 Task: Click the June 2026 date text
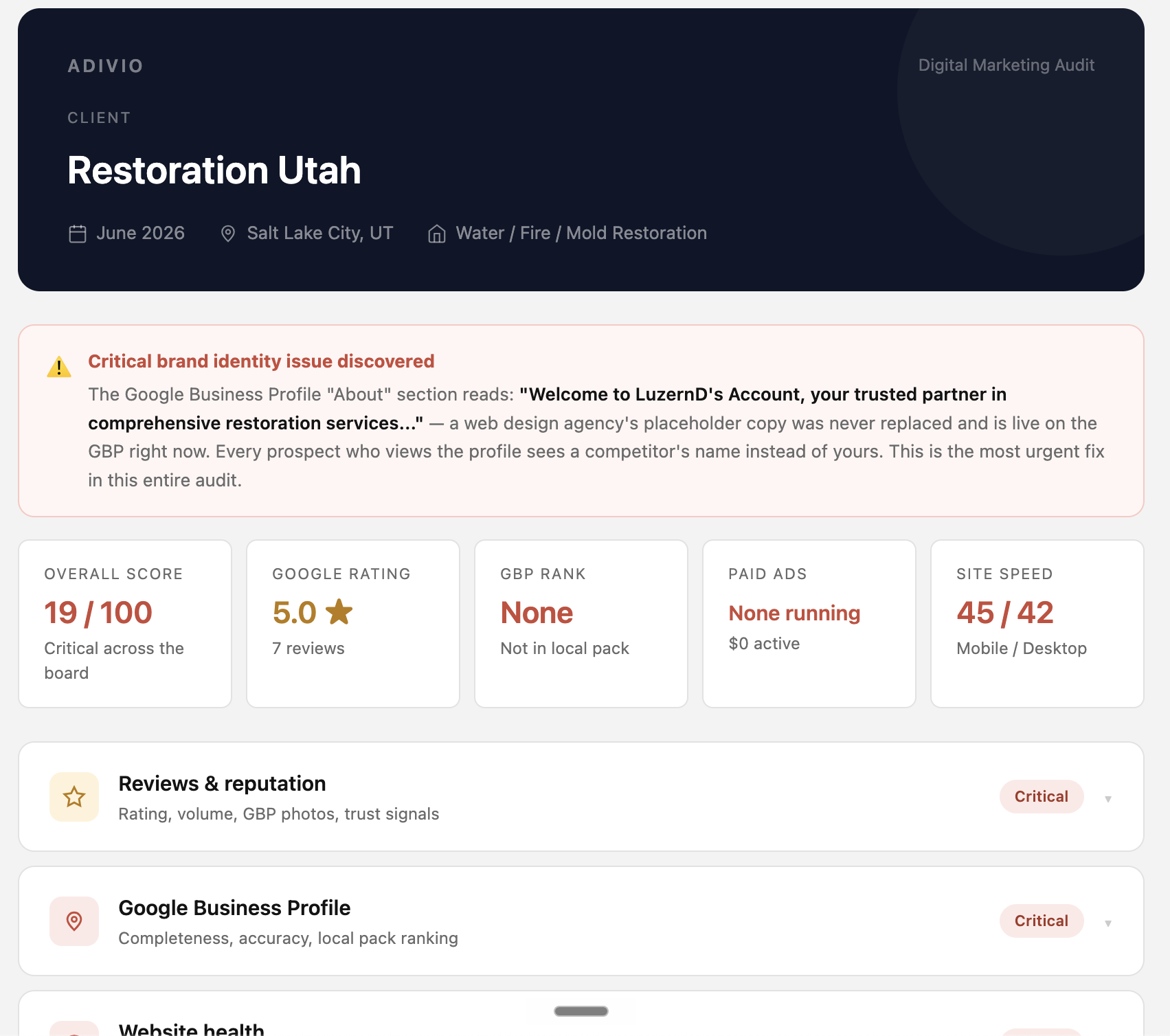click(x=140, y=233)
